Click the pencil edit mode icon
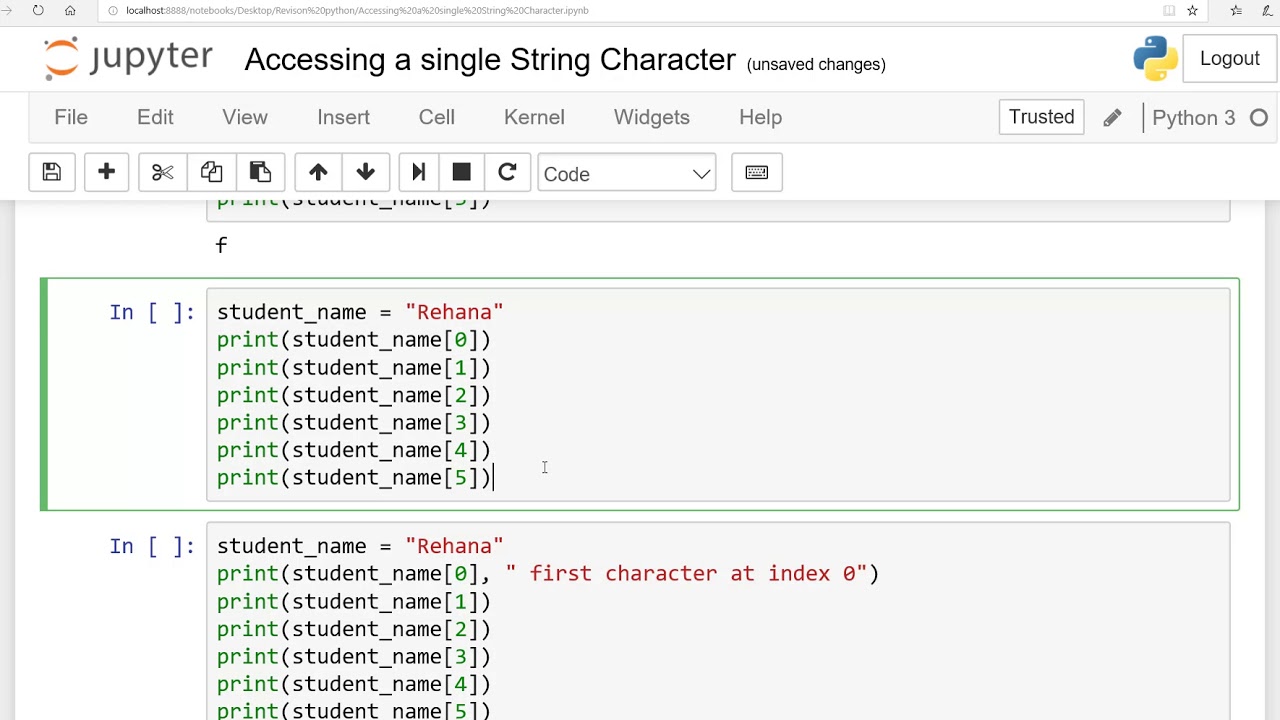The width and height of the screenshot is (1280, 720). [x=1112, y=118]
